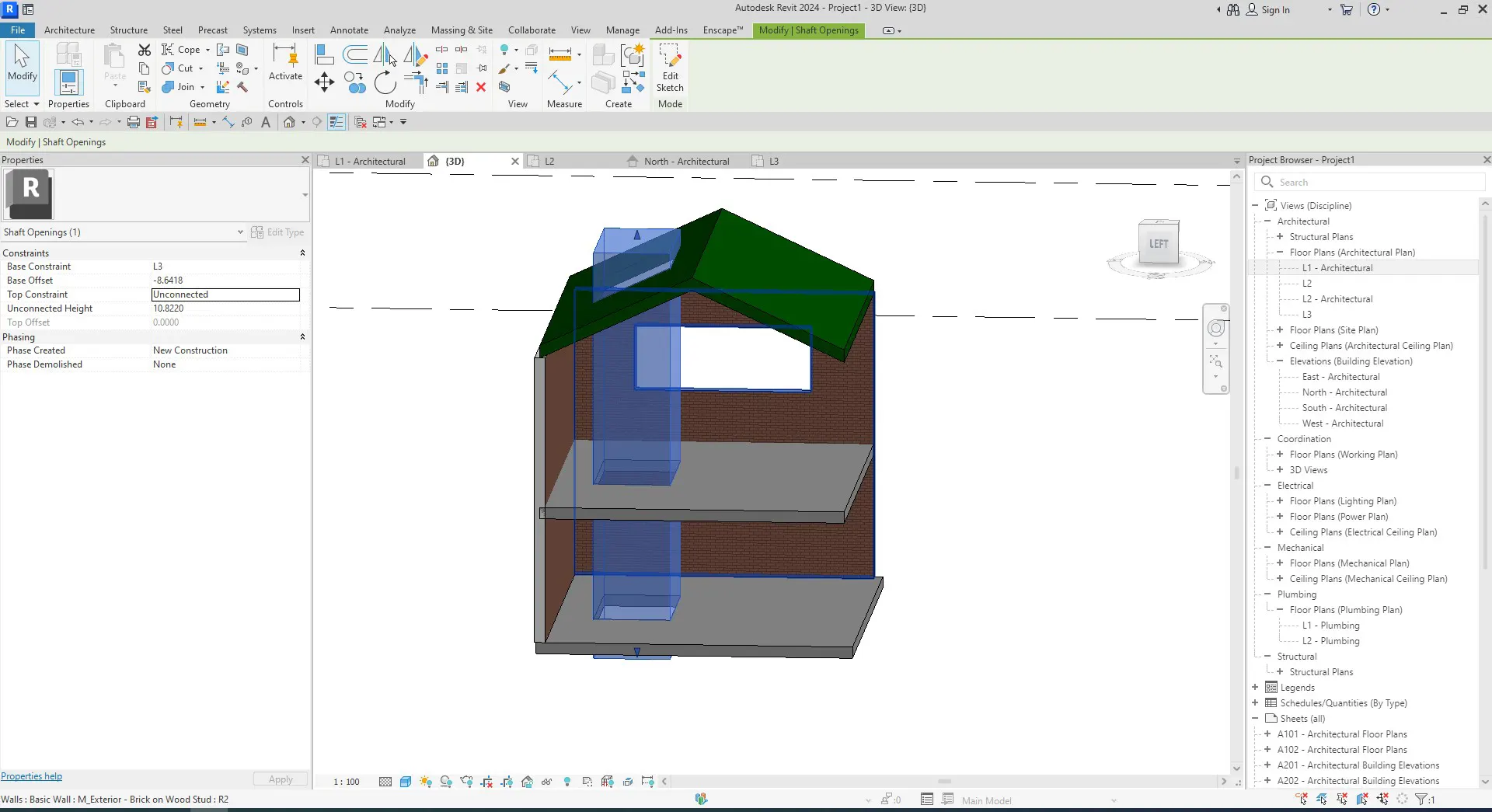Collapse the Phasing section

coord(302,337)
